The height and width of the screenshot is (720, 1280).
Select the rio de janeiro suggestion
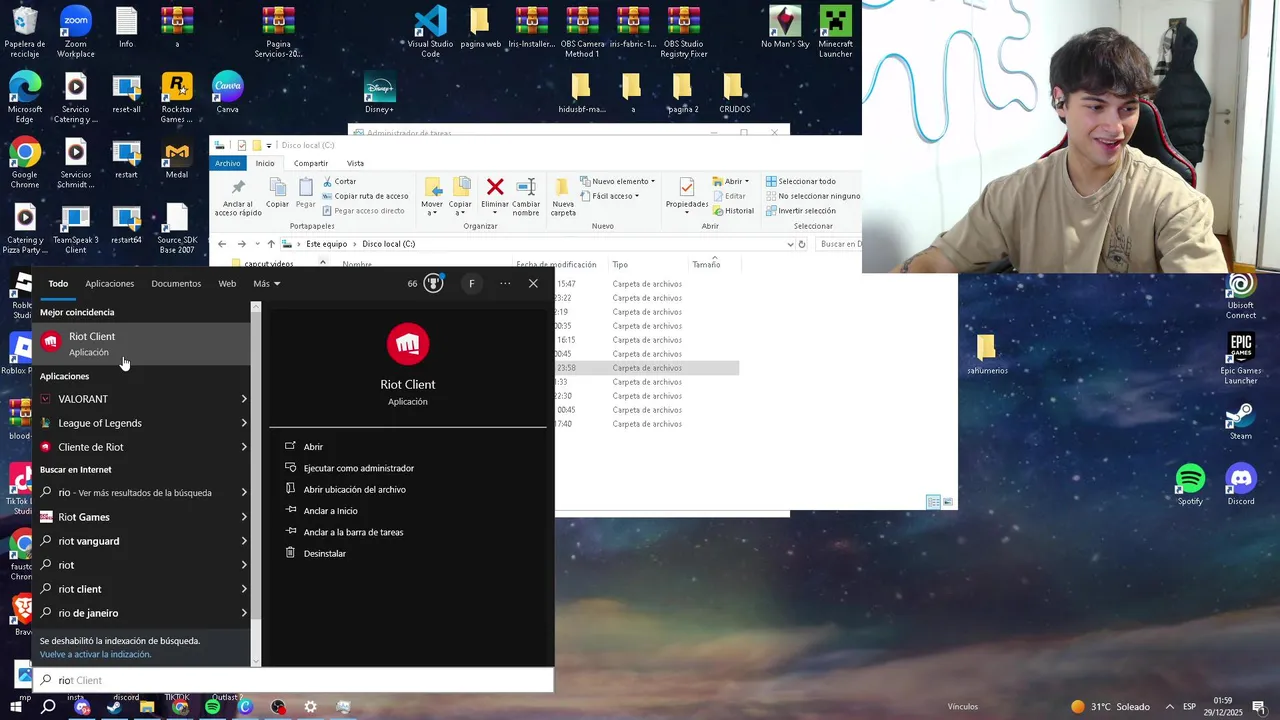pos(141,613)
